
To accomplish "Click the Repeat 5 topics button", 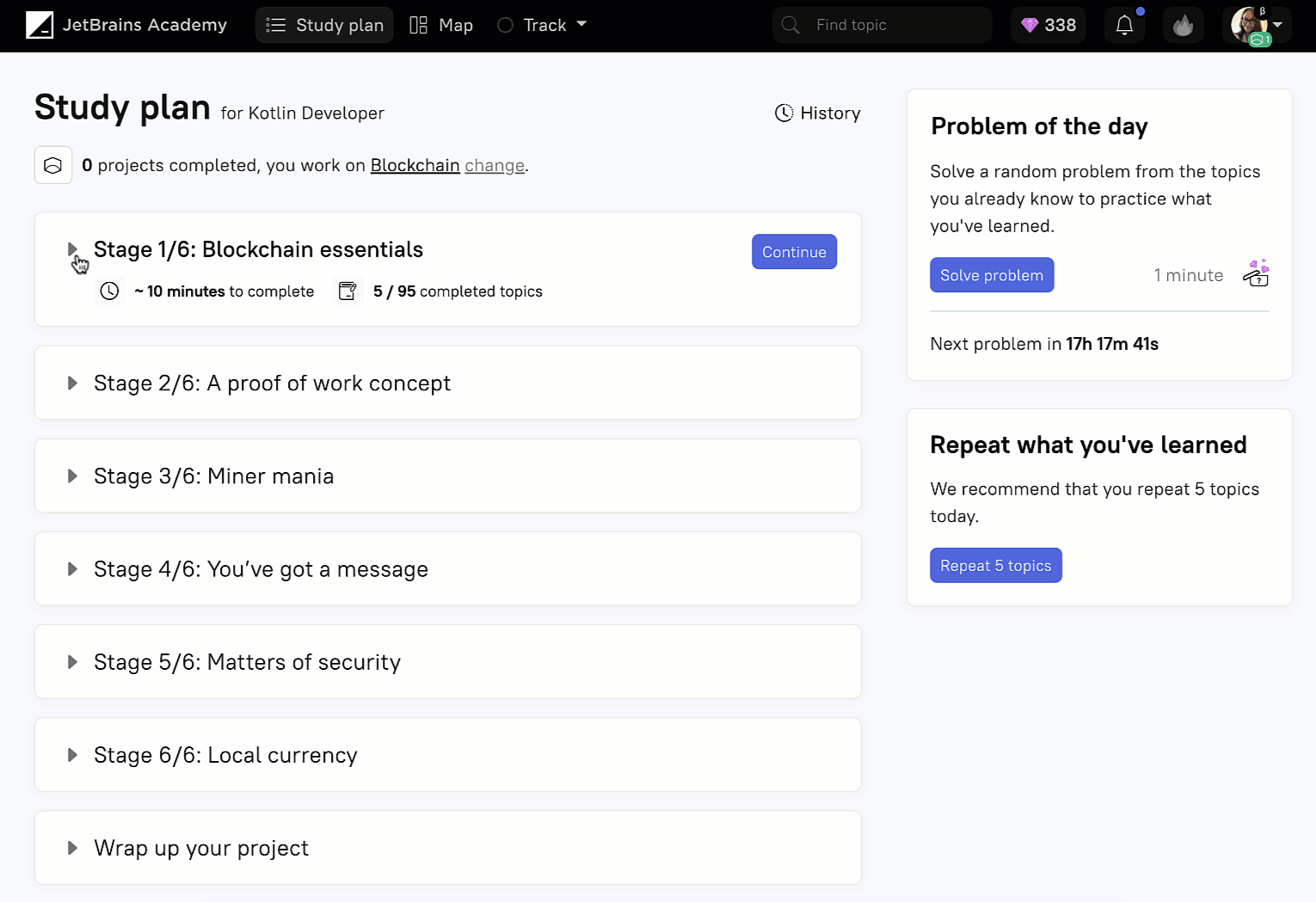I will pyautogui.click(x=996, y=566).
